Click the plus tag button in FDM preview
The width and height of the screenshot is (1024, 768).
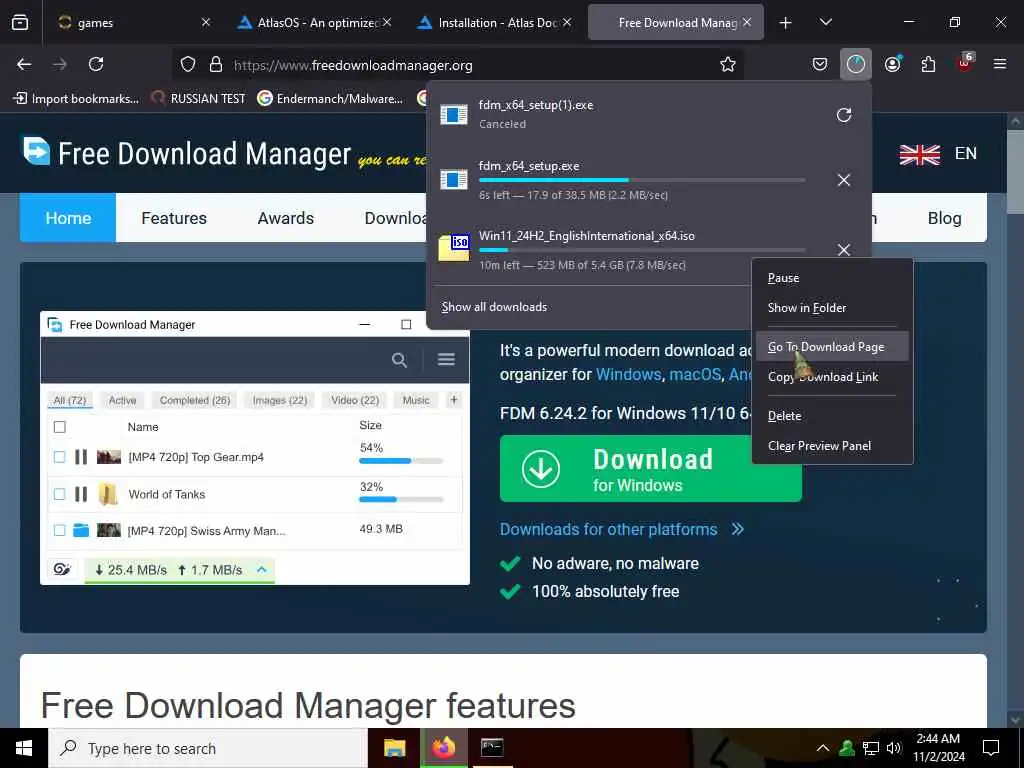pyautogui.click(x=454, y=400)
